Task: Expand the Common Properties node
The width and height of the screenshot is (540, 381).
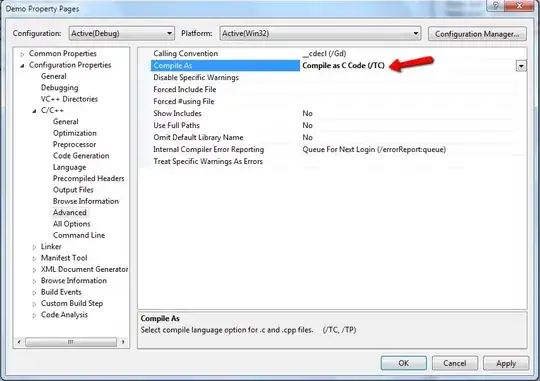Action: (x=22, y=54)
